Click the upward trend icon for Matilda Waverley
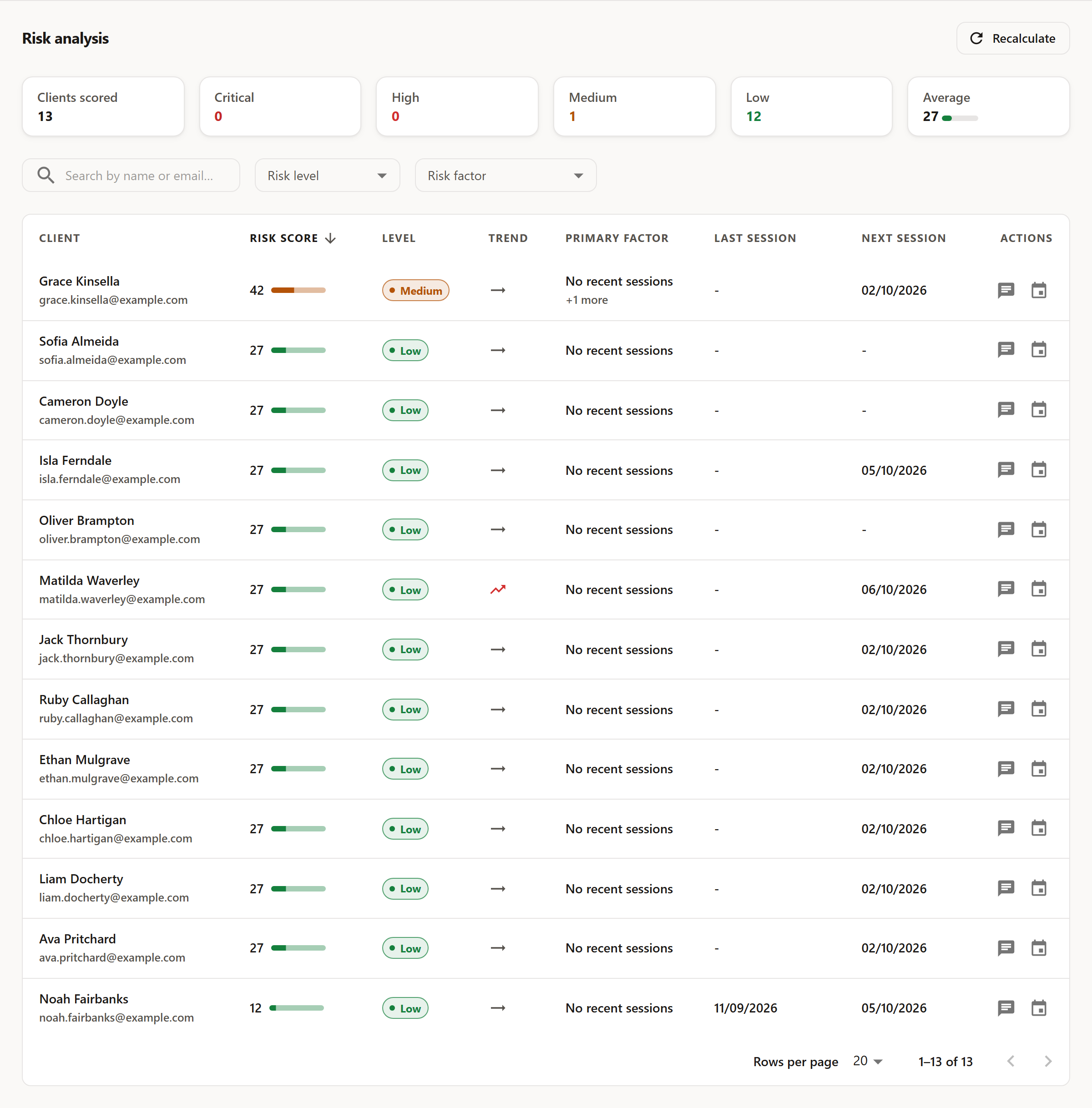1092x1108 pixels. (498, 589)
